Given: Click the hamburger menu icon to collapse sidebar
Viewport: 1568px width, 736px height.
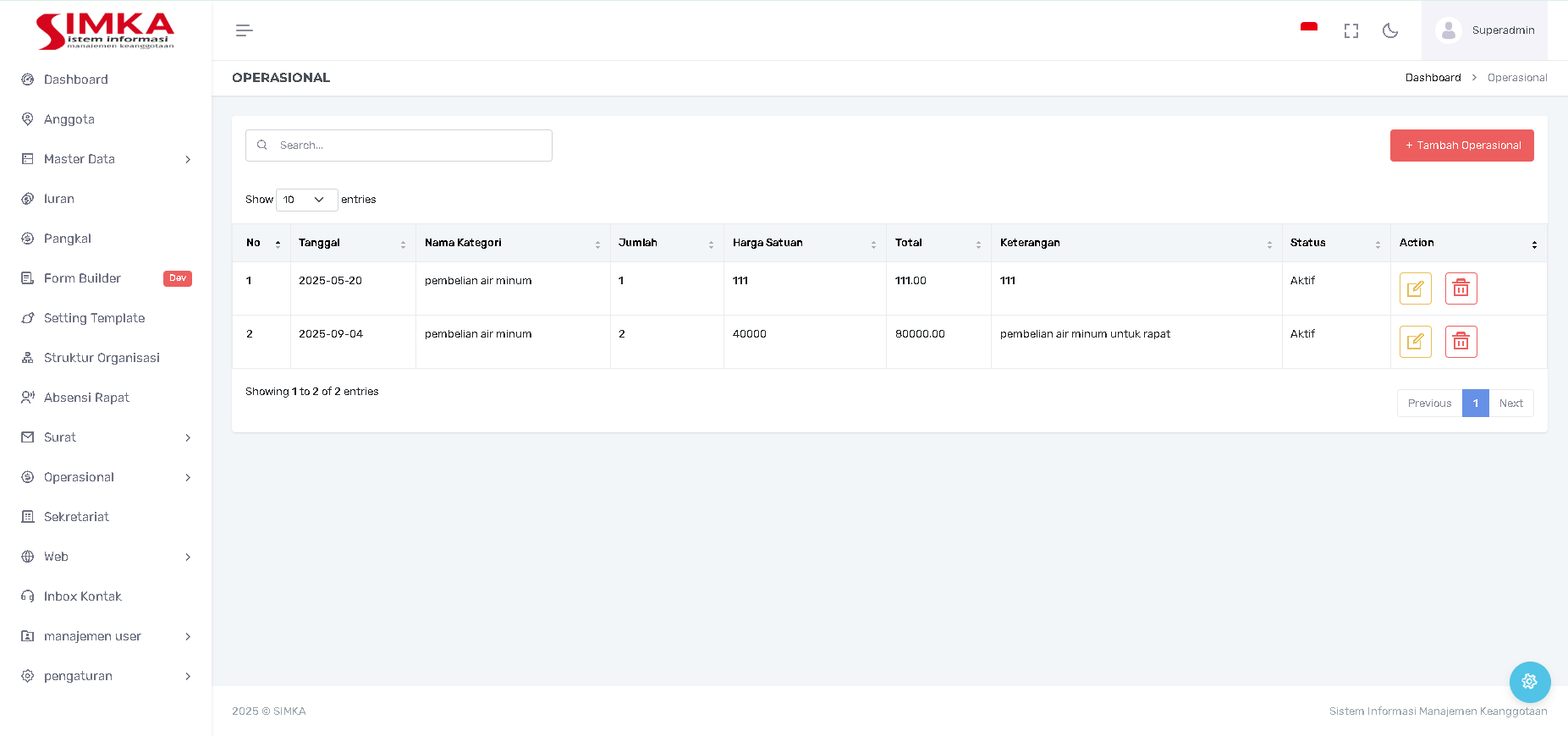Looking at the screenshot, I should pos(244,30).
